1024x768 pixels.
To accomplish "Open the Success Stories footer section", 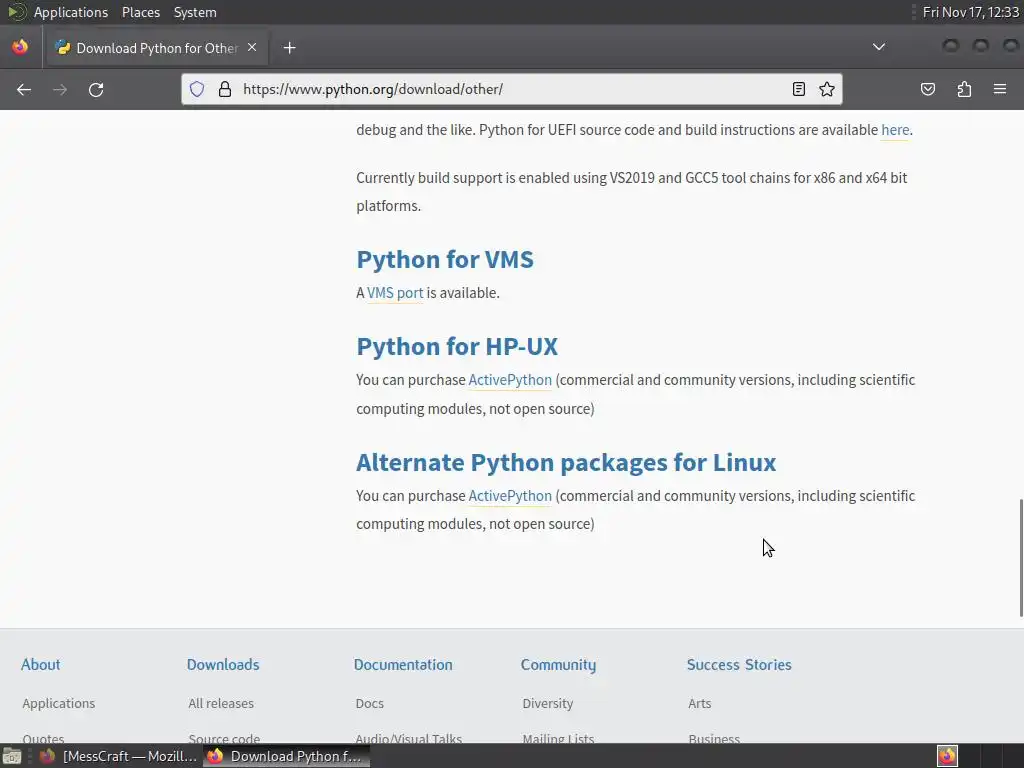I will tap(739, 665).
